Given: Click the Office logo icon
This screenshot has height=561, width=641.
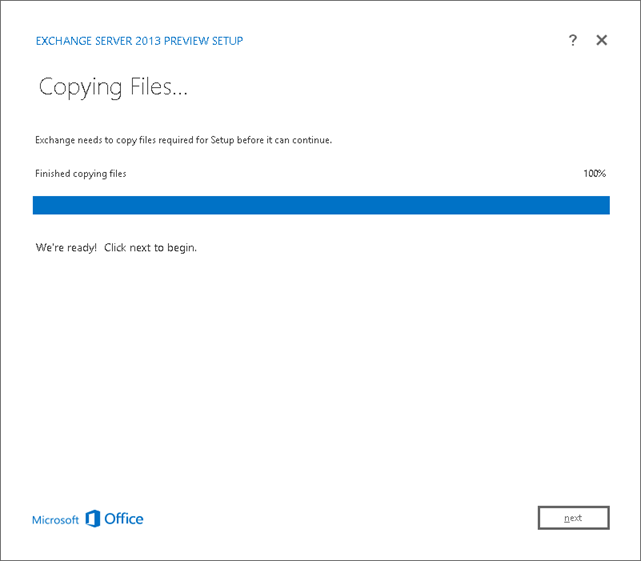Looking at the screenshot, I should point(93,518).
